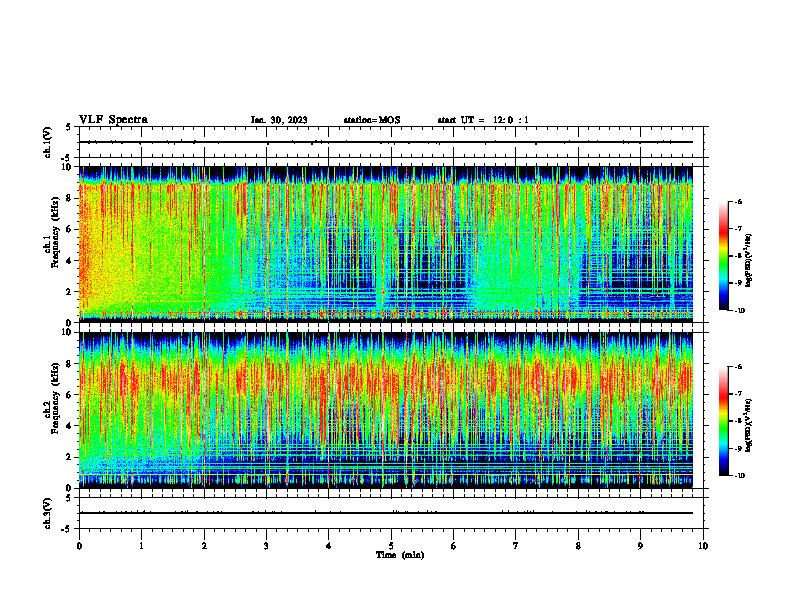Select the date text "Jan. 30, 2023"
Screen dimensions: 792x612
pos(279,120)
